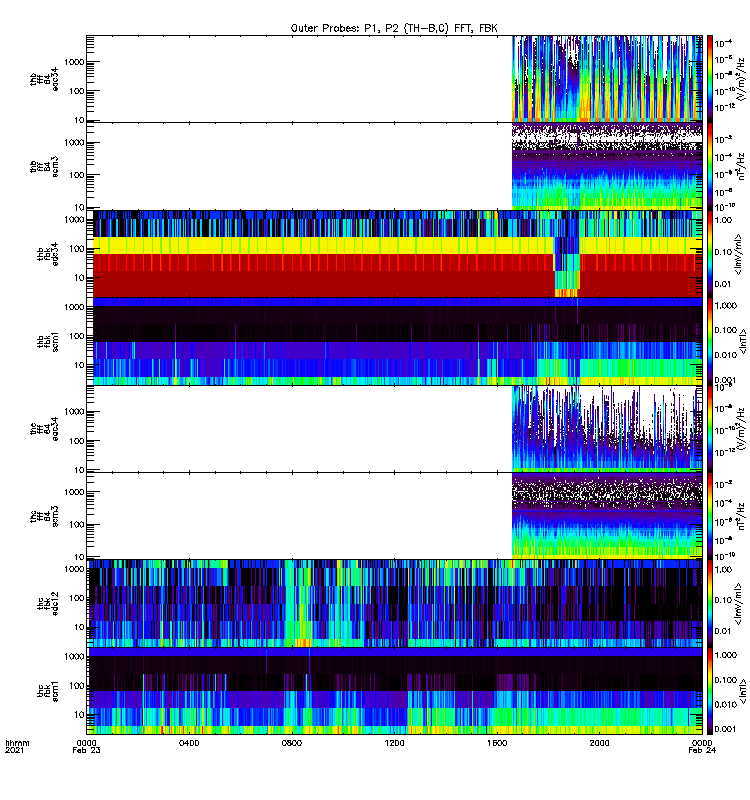Image resolution: width=750 pixels, height=800 pixels.
Task: Click the "<|mV/m|>" unit label of the thc edc12 color bar
Action: coord(739,604)
